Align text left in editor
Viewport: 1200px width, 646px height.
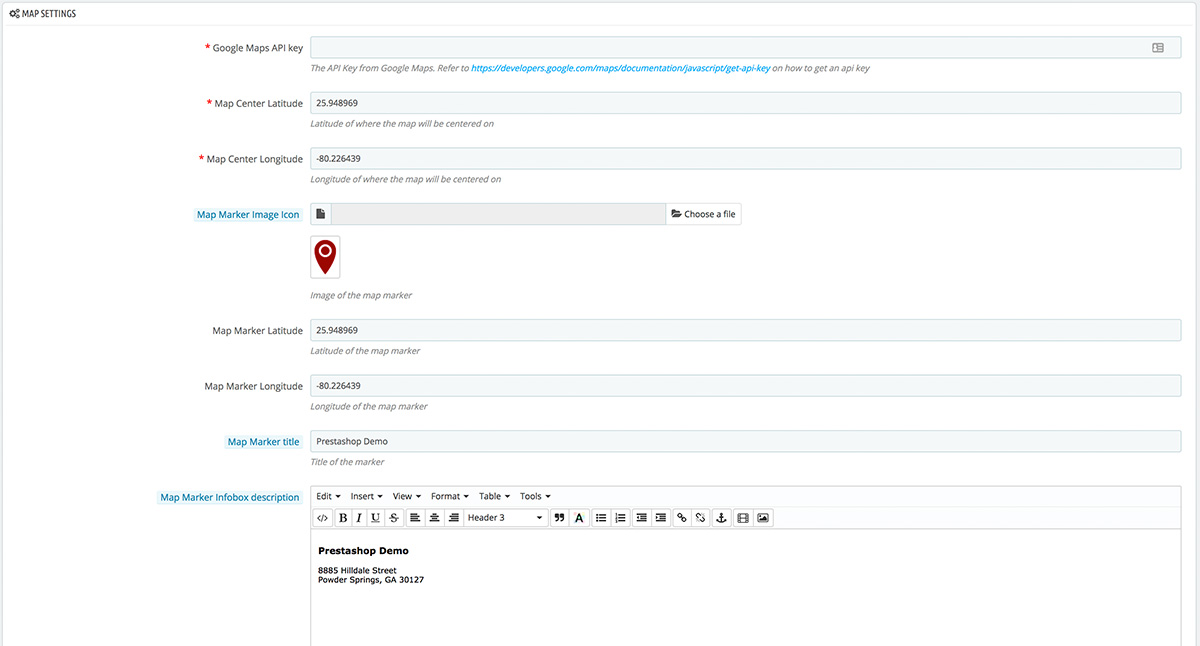tap(414, 518)
